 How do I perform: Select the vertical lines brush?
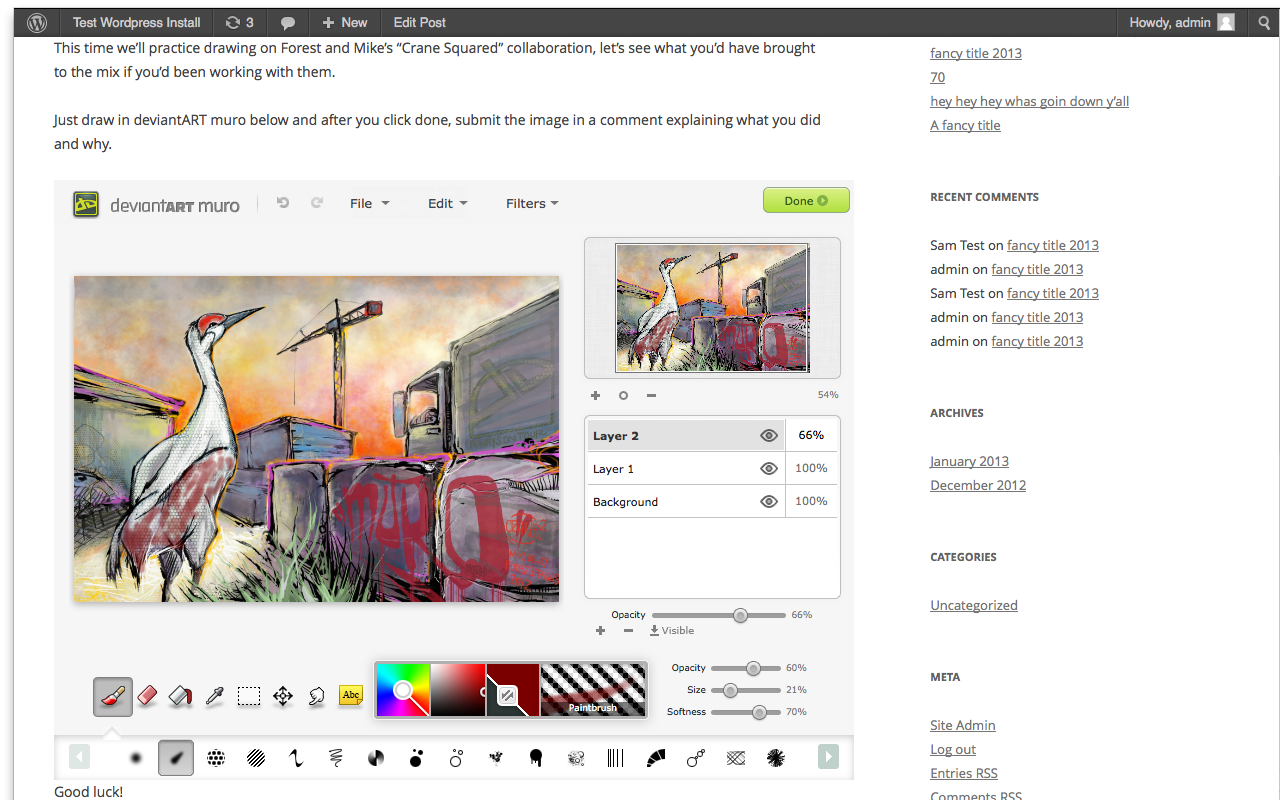615,758
